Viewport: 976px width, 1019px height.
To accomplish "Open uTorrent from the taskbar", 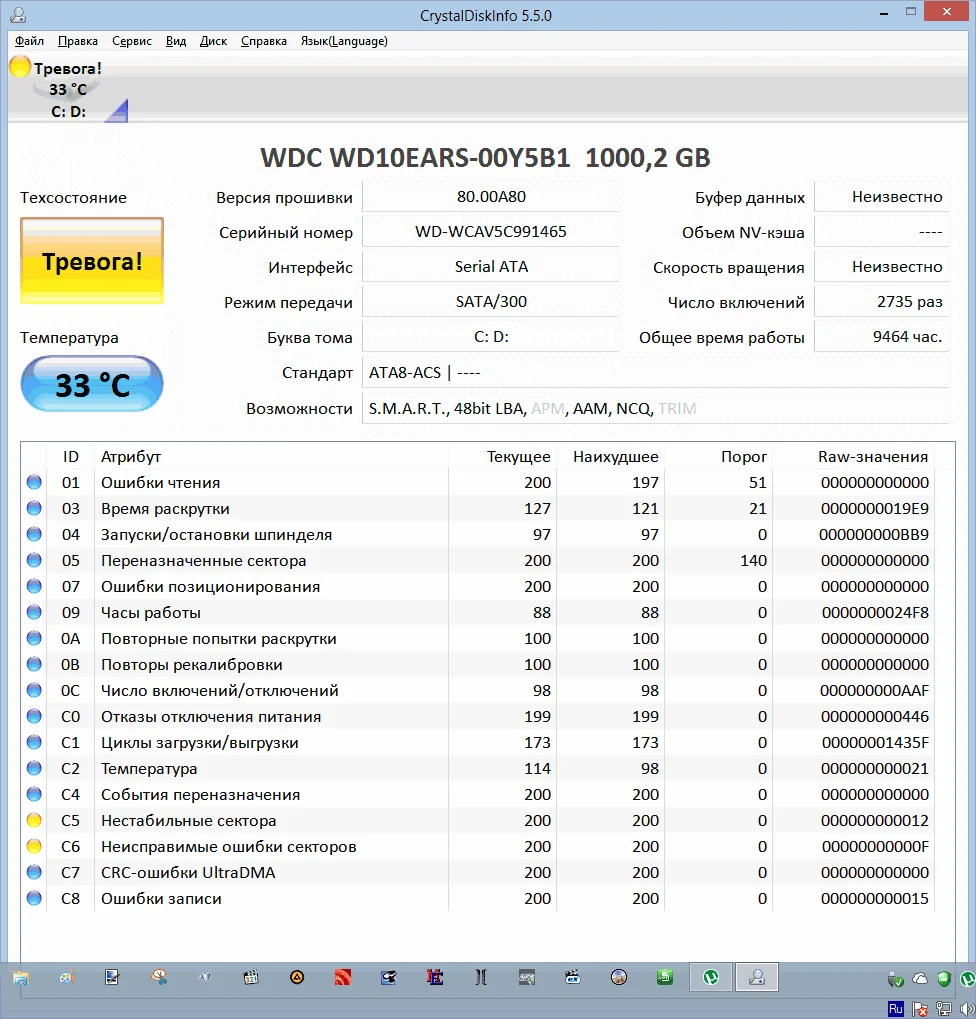I will pos(711,977).
